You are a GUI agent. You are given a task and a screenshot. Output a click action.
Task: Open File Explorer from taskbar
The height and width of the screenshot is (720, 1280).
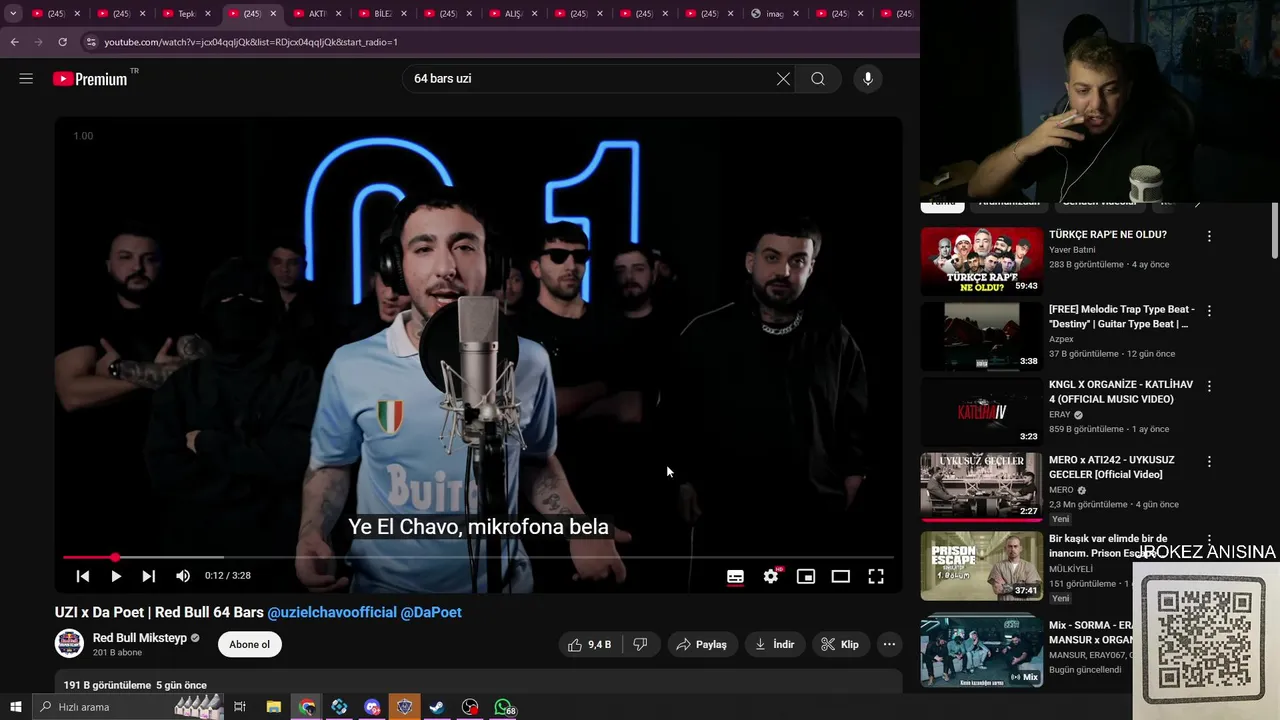(x=274, y=707)
